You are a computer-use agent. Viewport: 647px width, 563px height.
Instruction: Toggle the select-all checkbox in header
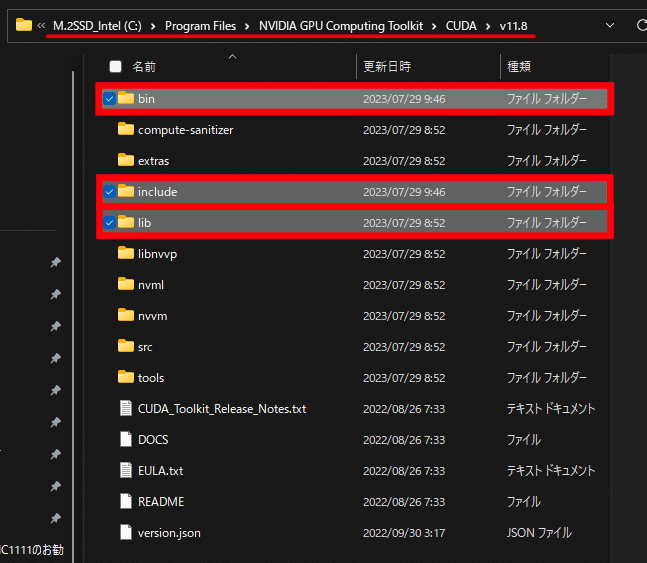pyautogui.click(x=116, y=66)
